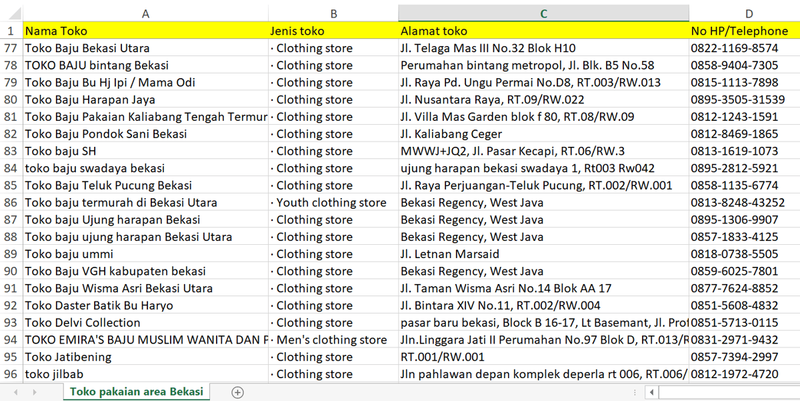Click the No HP/Telephone header cell
Screen dimensions: 800x401
[744, 31]
